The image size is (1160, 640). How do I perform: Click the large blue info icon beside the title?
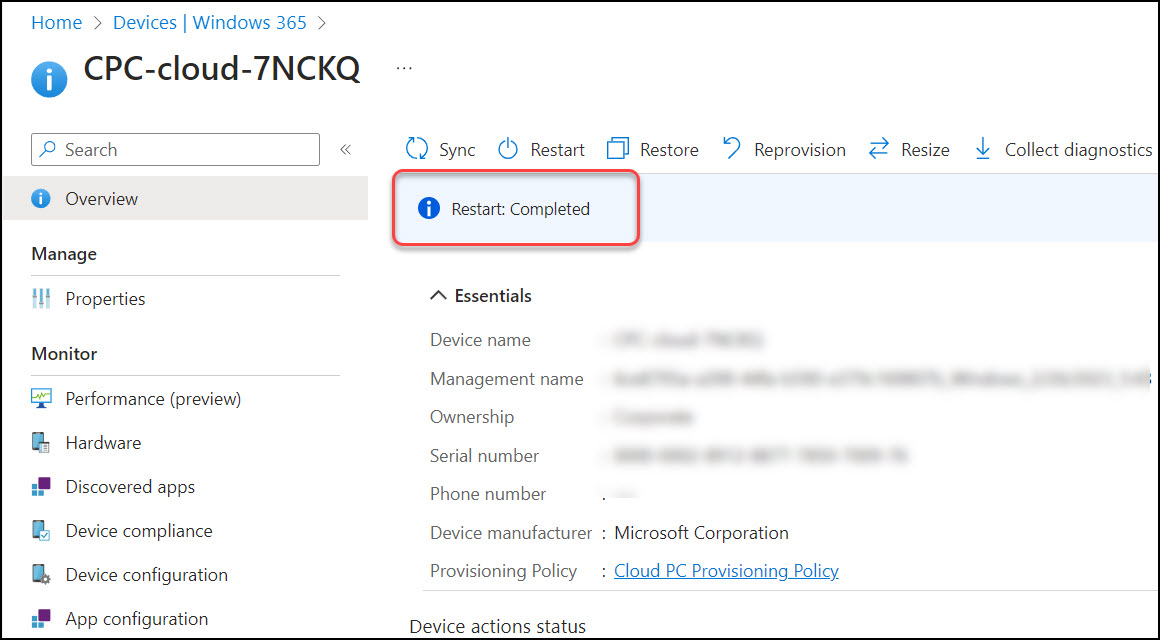pos(50,79)
